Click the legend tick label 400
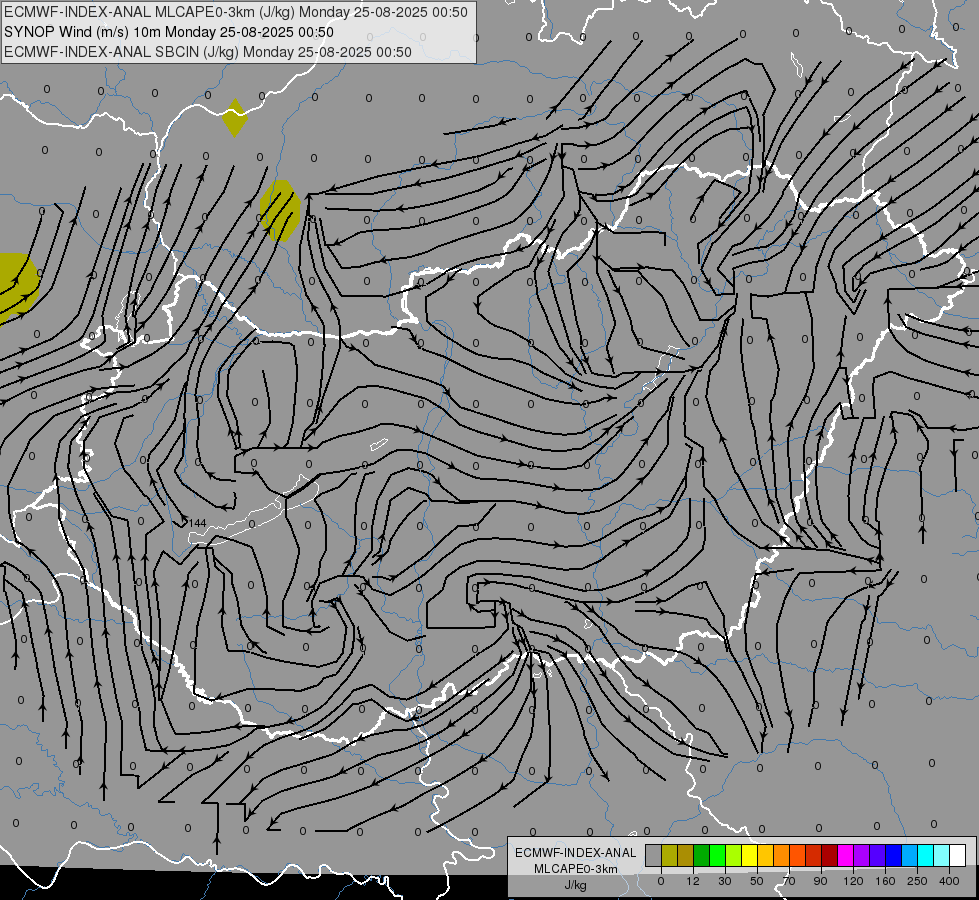This screenshot has width=979, height=900. [x=949, y=881]
